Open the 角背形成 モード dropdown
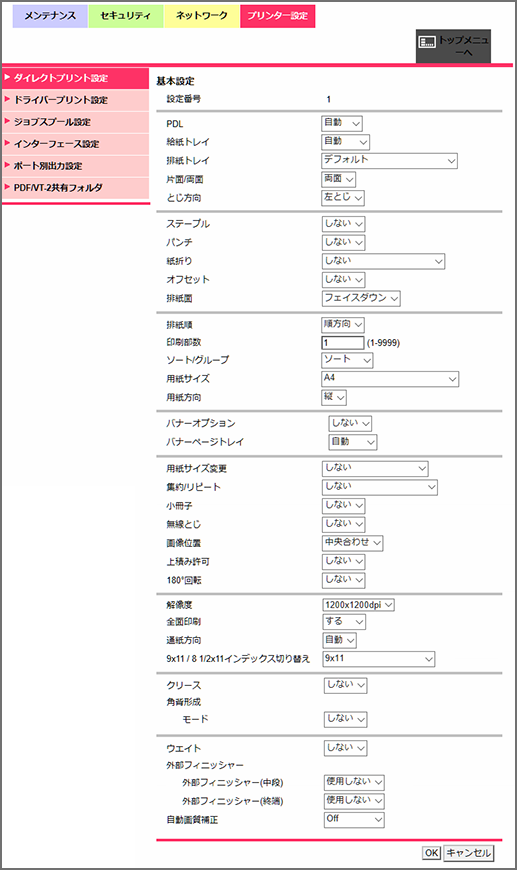Image resolution: width=517 pixels, height=870 pixels. click(346, 719)
